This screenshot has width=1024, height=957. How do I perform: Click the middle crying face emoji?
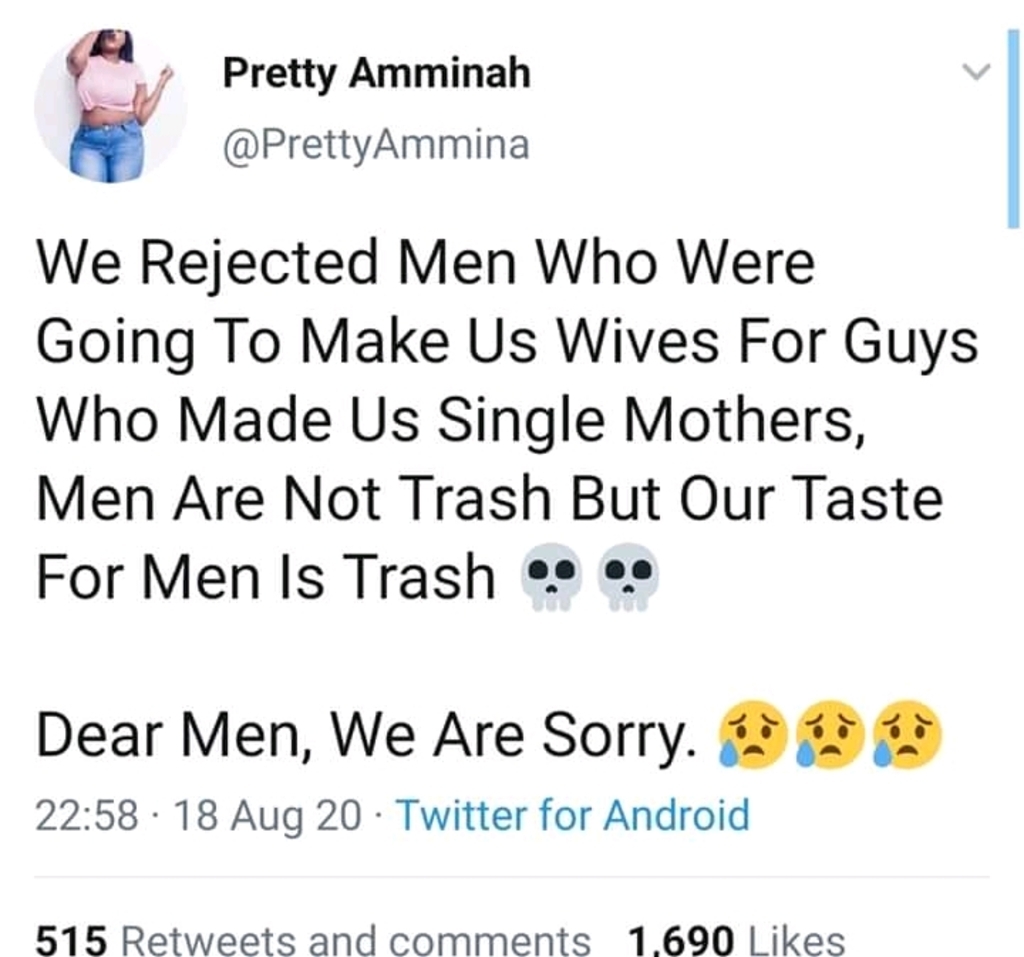click(830, 734)
